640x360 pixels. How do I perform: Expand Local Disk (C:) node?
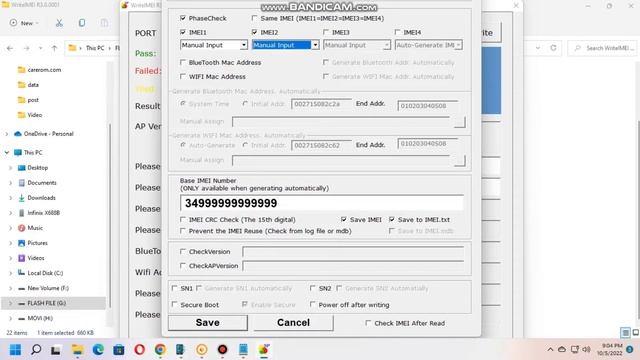coord(11,273)
